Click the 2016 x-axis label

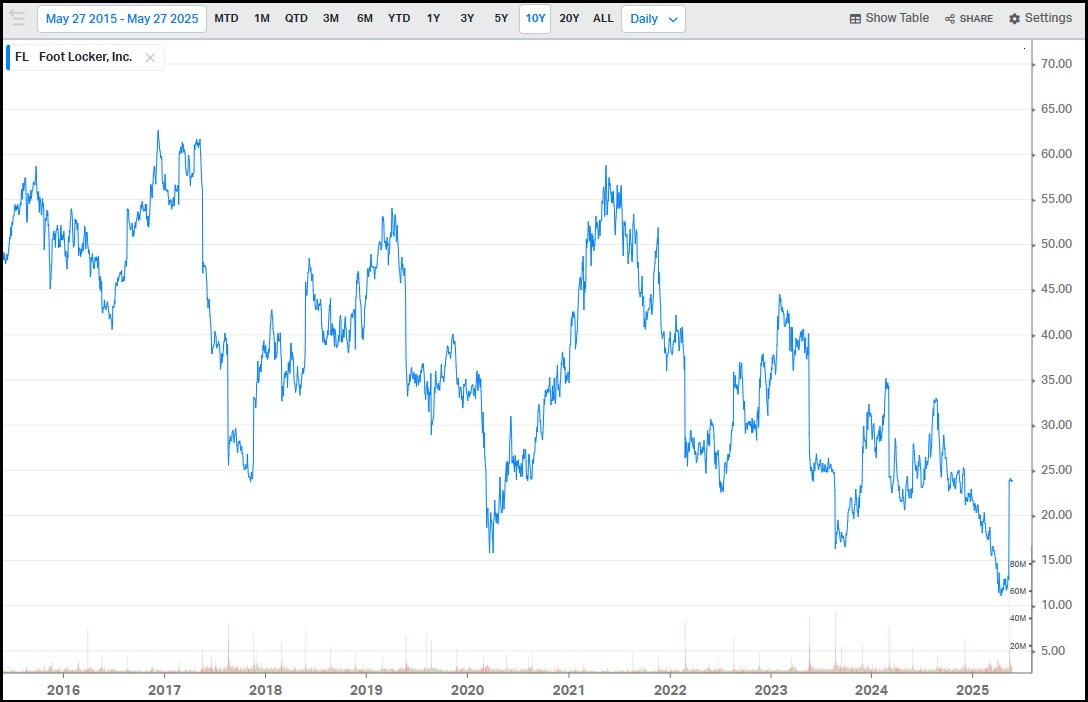coord(63,690)
